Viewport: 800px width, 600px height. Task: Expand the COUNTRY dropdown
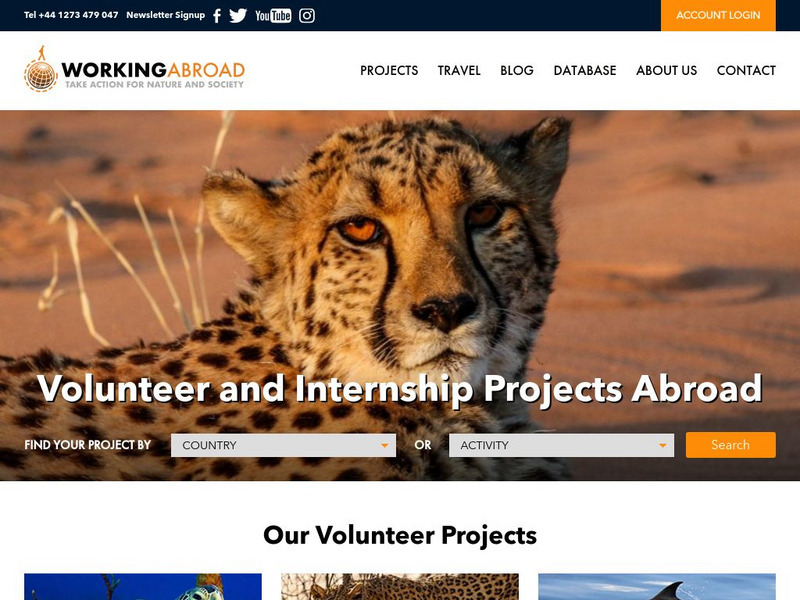283,445
